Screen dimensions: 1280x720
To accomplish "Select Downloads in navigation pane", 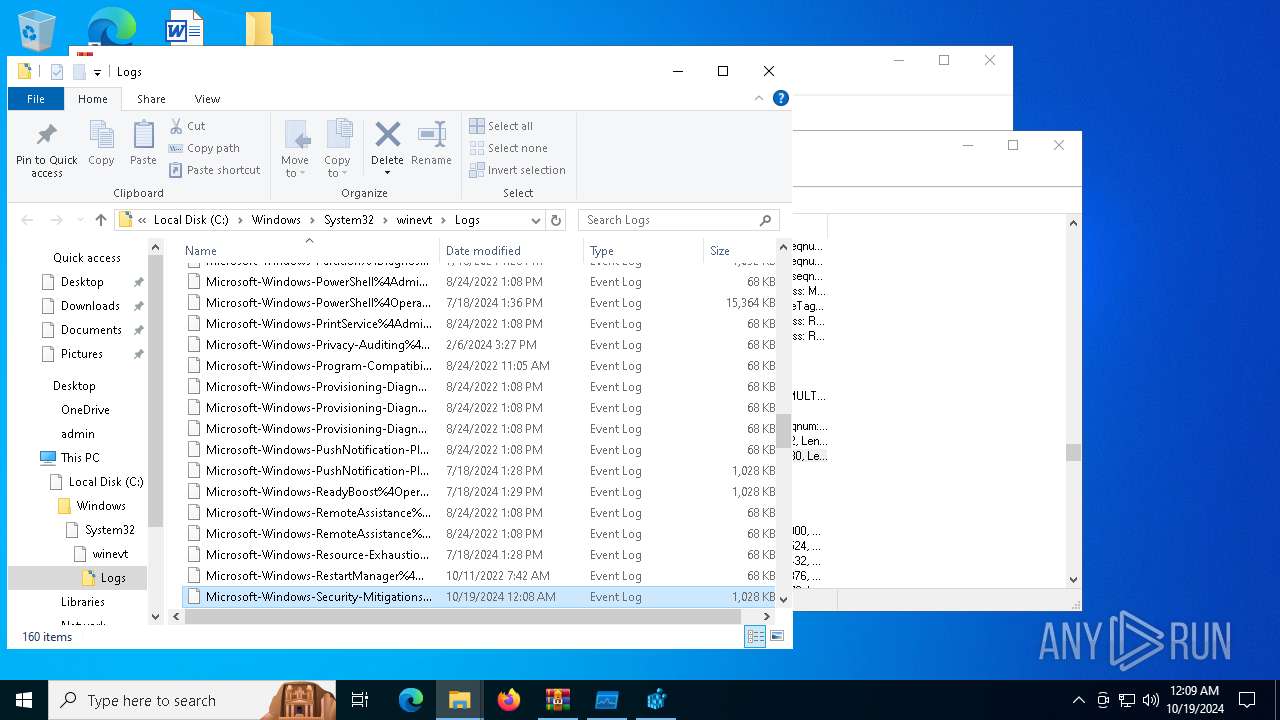I will [90, 306].
